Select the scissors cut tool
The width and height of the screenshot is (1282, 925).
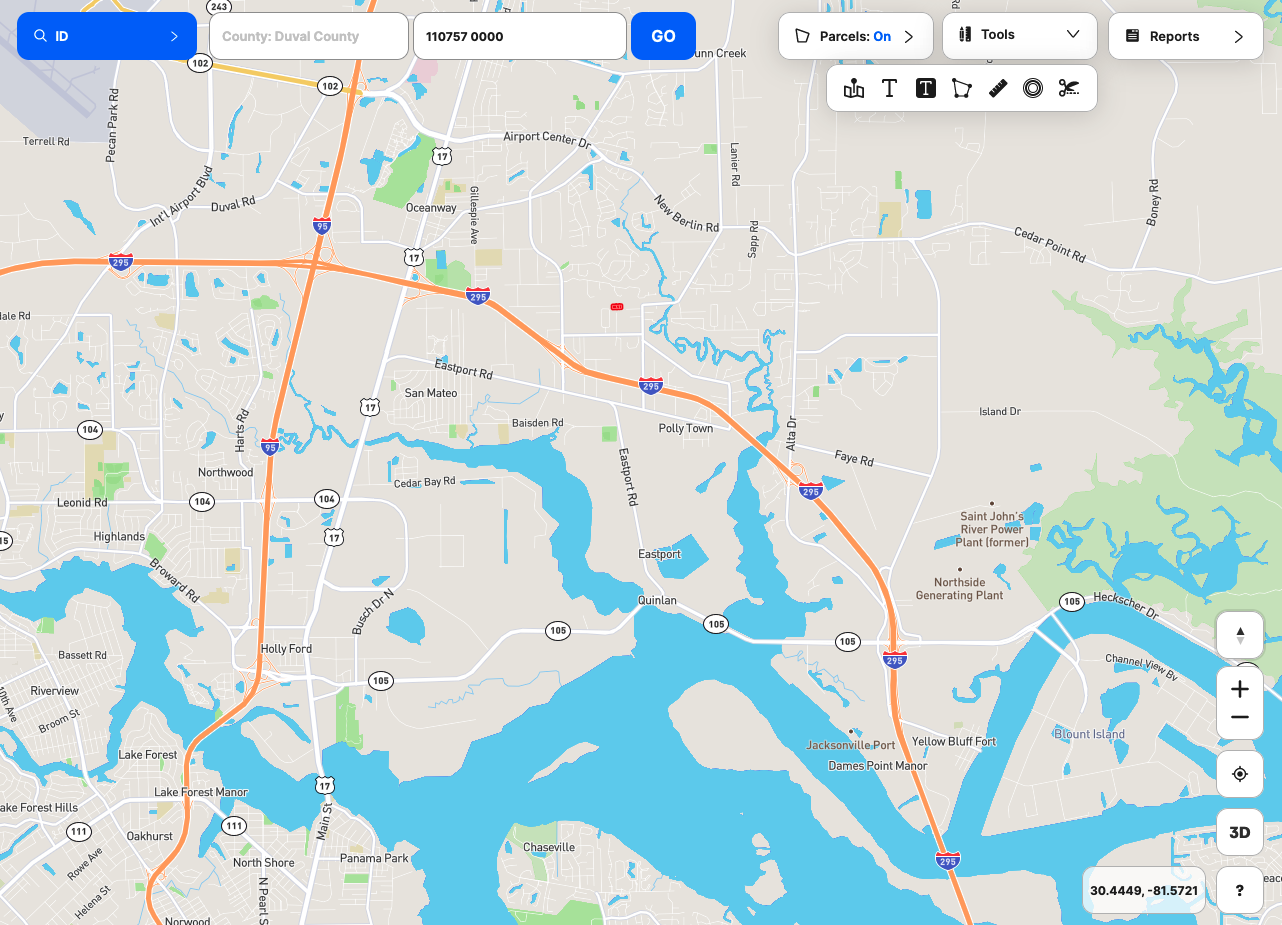(x=1069, y=89)
